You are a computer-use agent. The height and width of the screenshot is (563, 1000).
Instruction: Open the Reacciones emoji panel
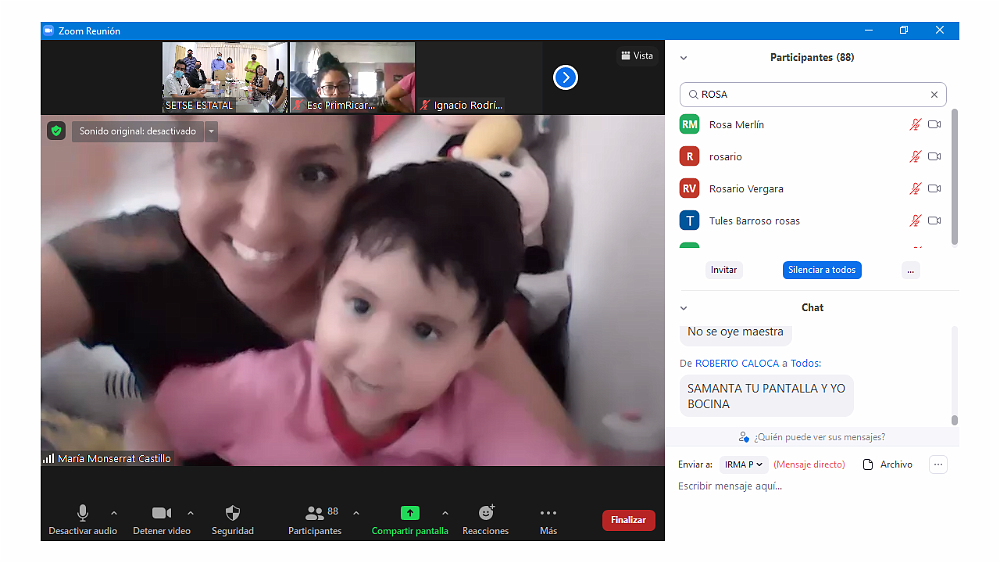485,513
